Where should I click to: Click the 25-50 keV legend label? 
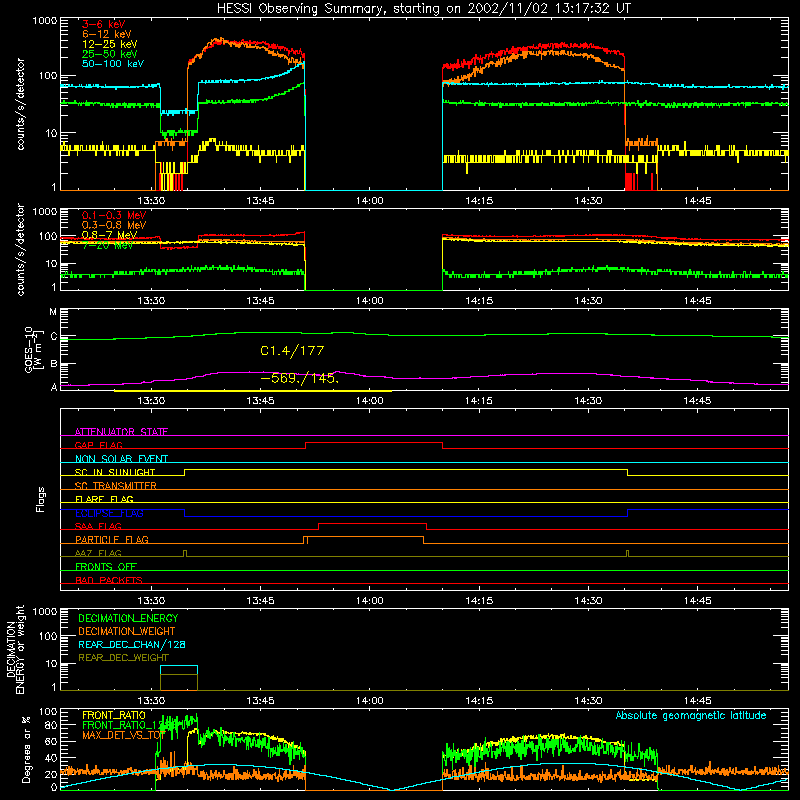pos(109,54)
